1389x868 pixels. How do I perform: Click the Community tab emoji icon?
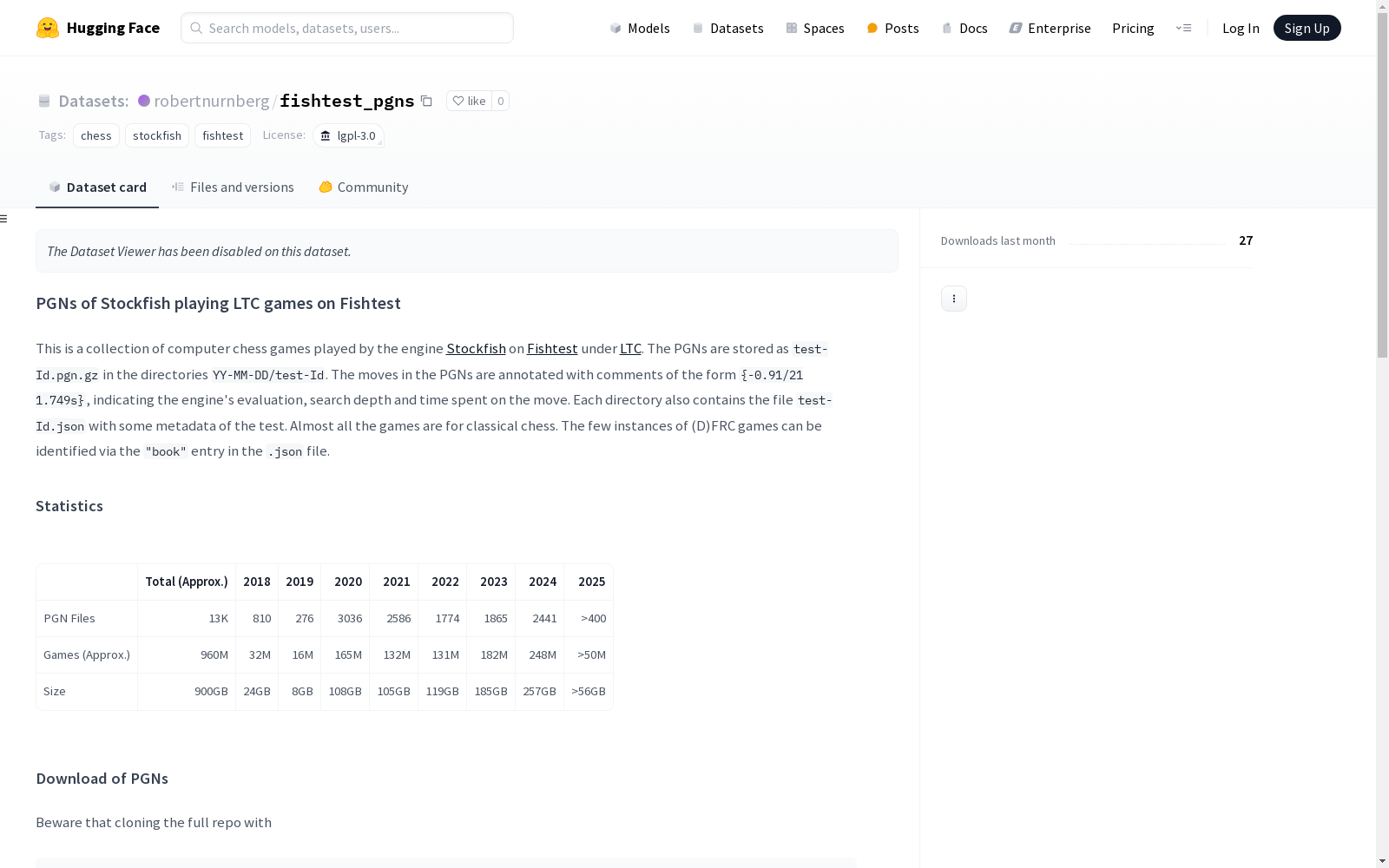[326, 187]
